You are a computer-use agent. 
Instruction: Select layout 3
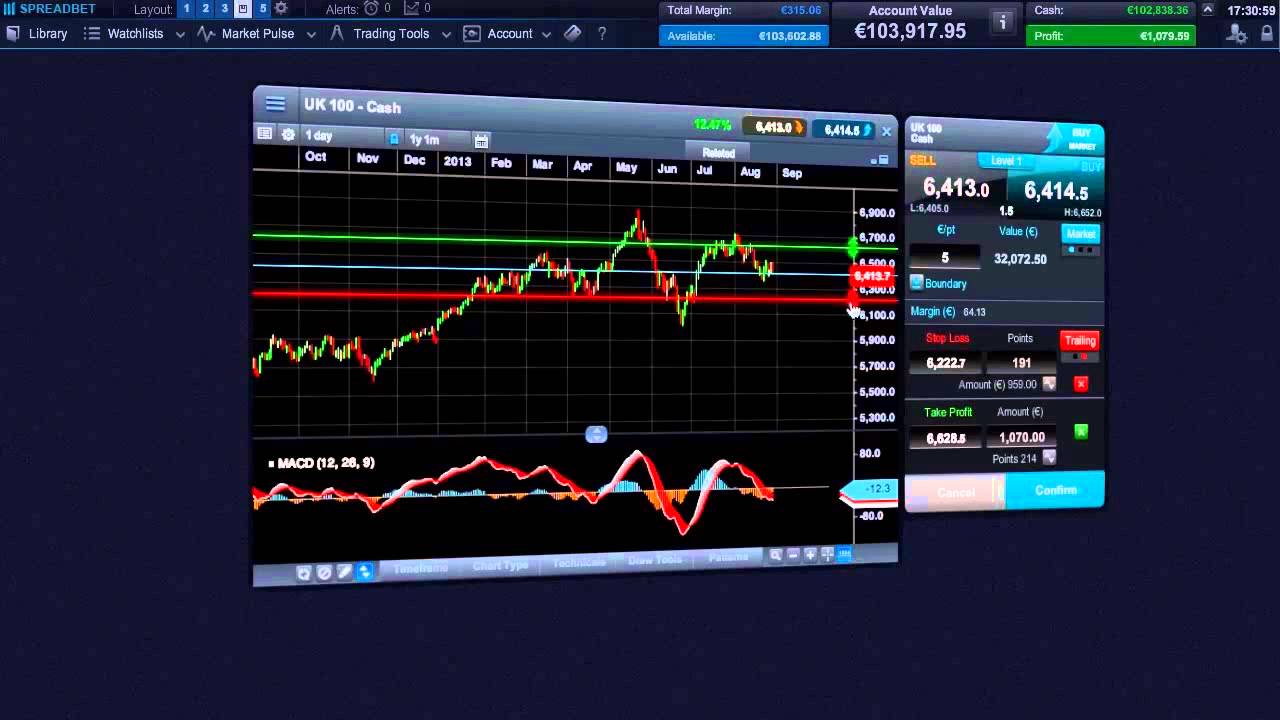(x=224, y=8)
